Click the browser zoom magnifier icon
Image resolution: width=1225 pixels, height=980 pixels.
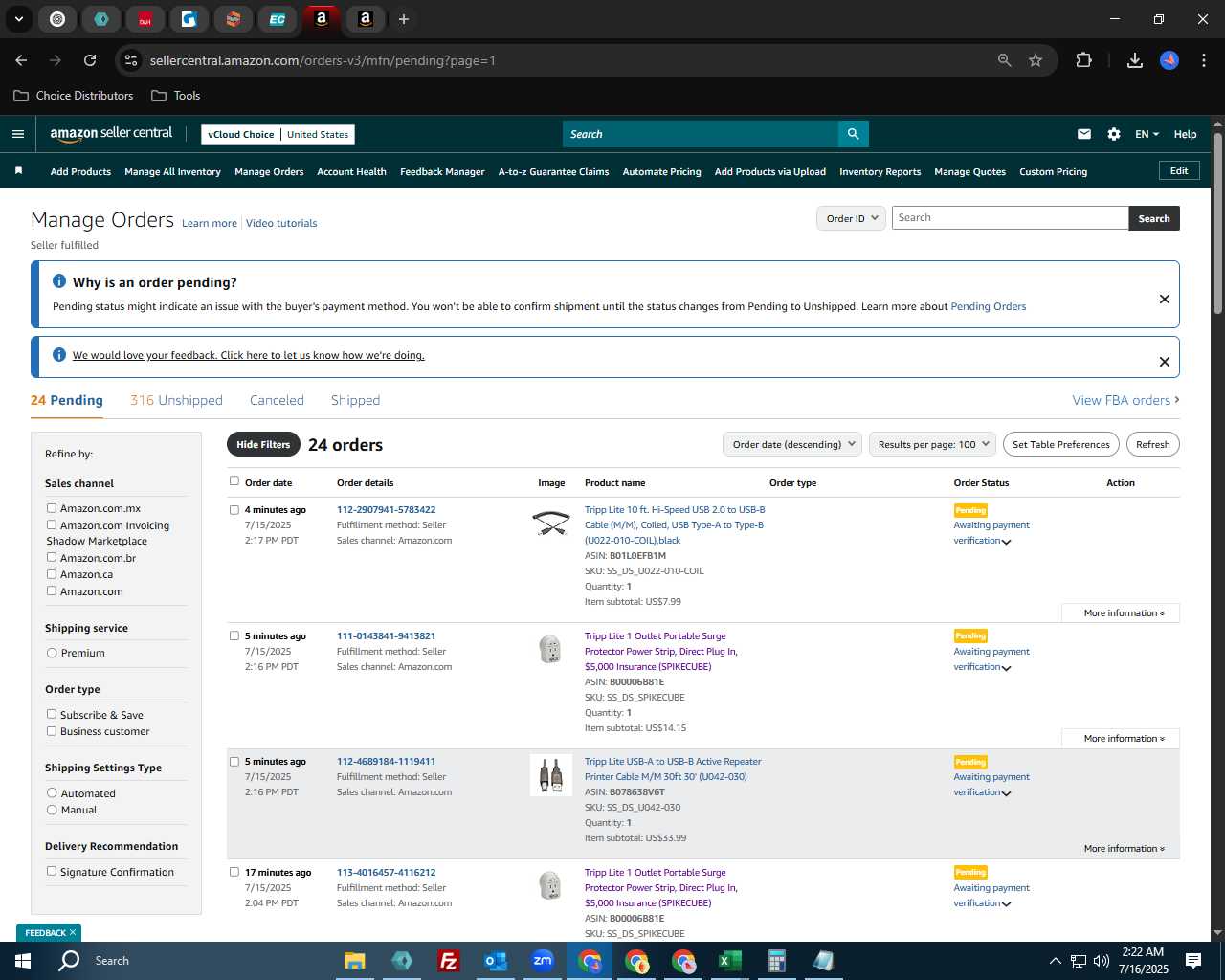point(1004,60)
